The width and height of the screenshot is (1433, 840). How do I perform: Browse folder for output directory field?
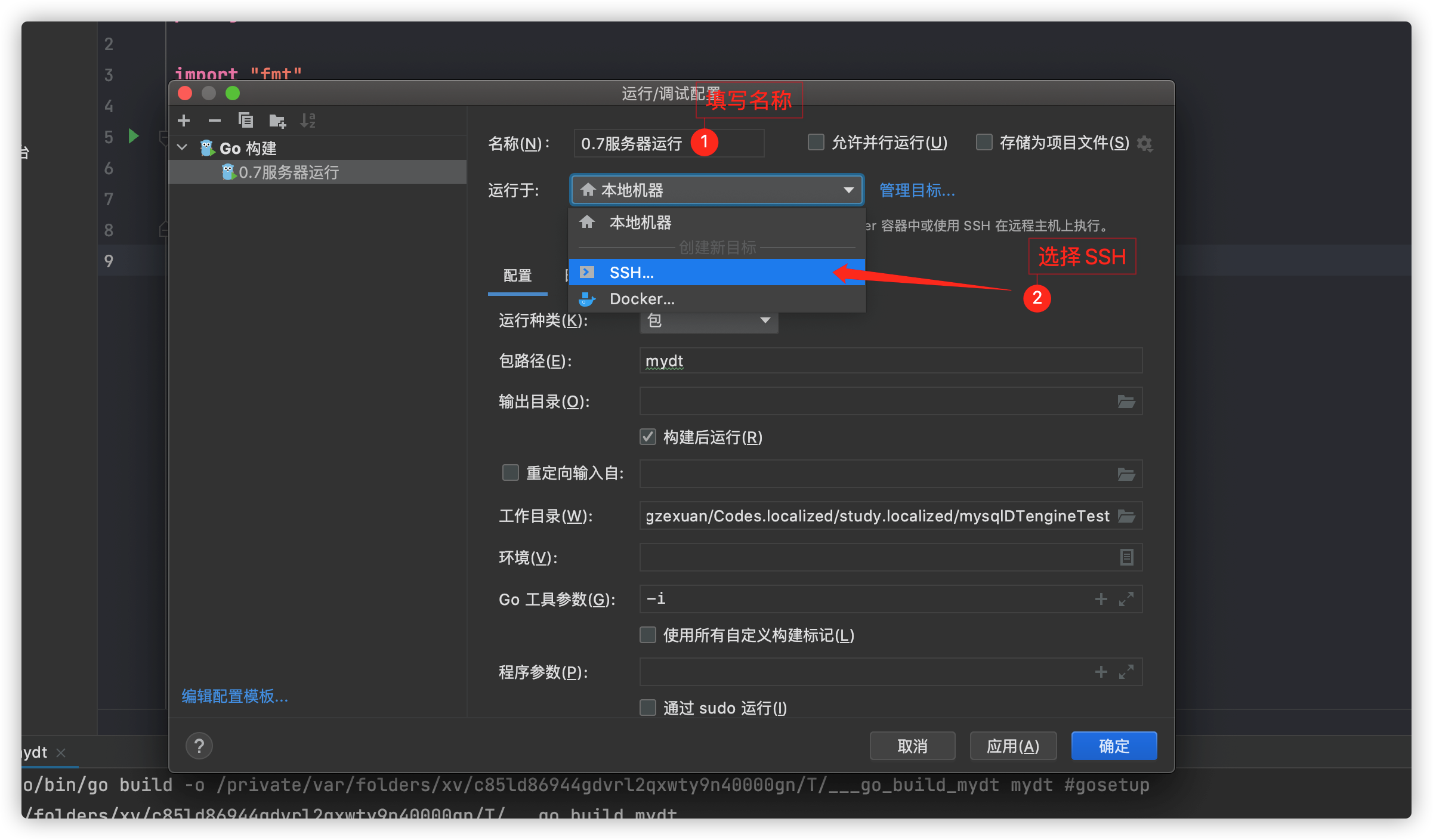tap(1126, 402)
